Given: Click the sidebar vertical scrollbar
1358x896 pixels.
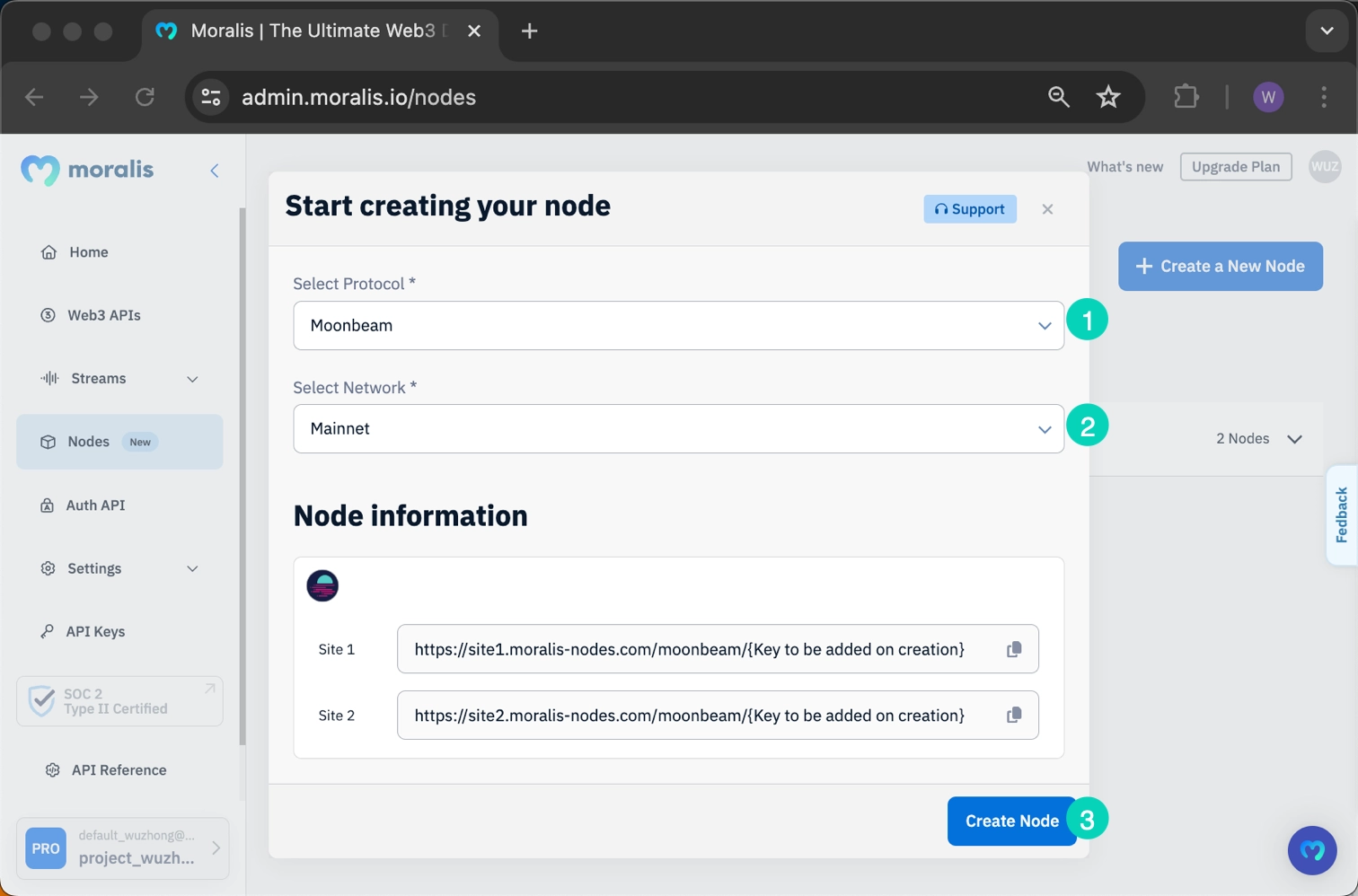Looking at the screenshot, I should pos(242,476).
